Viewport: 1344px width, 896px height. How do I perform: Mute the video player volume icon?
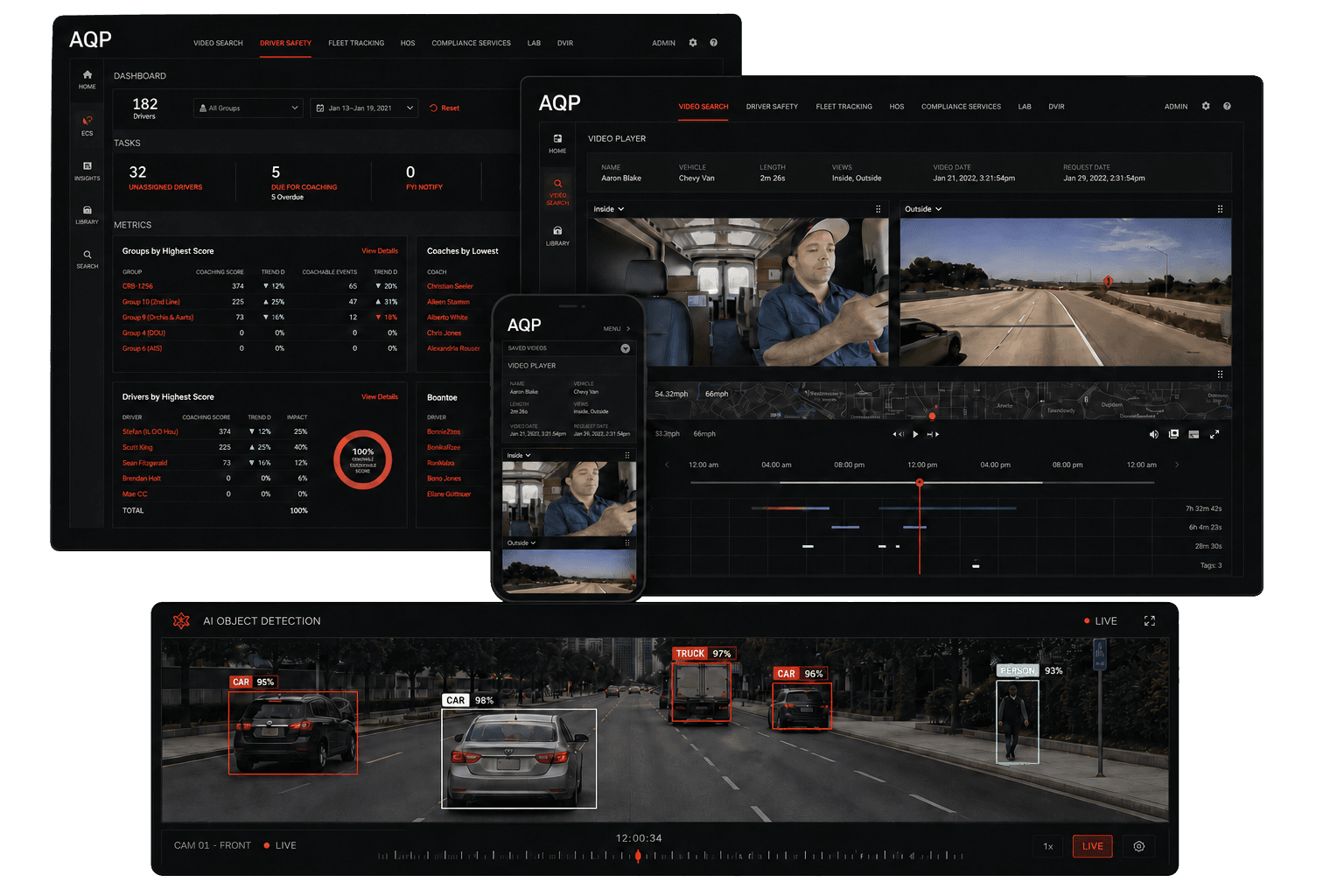click(x=1153, y=435)
